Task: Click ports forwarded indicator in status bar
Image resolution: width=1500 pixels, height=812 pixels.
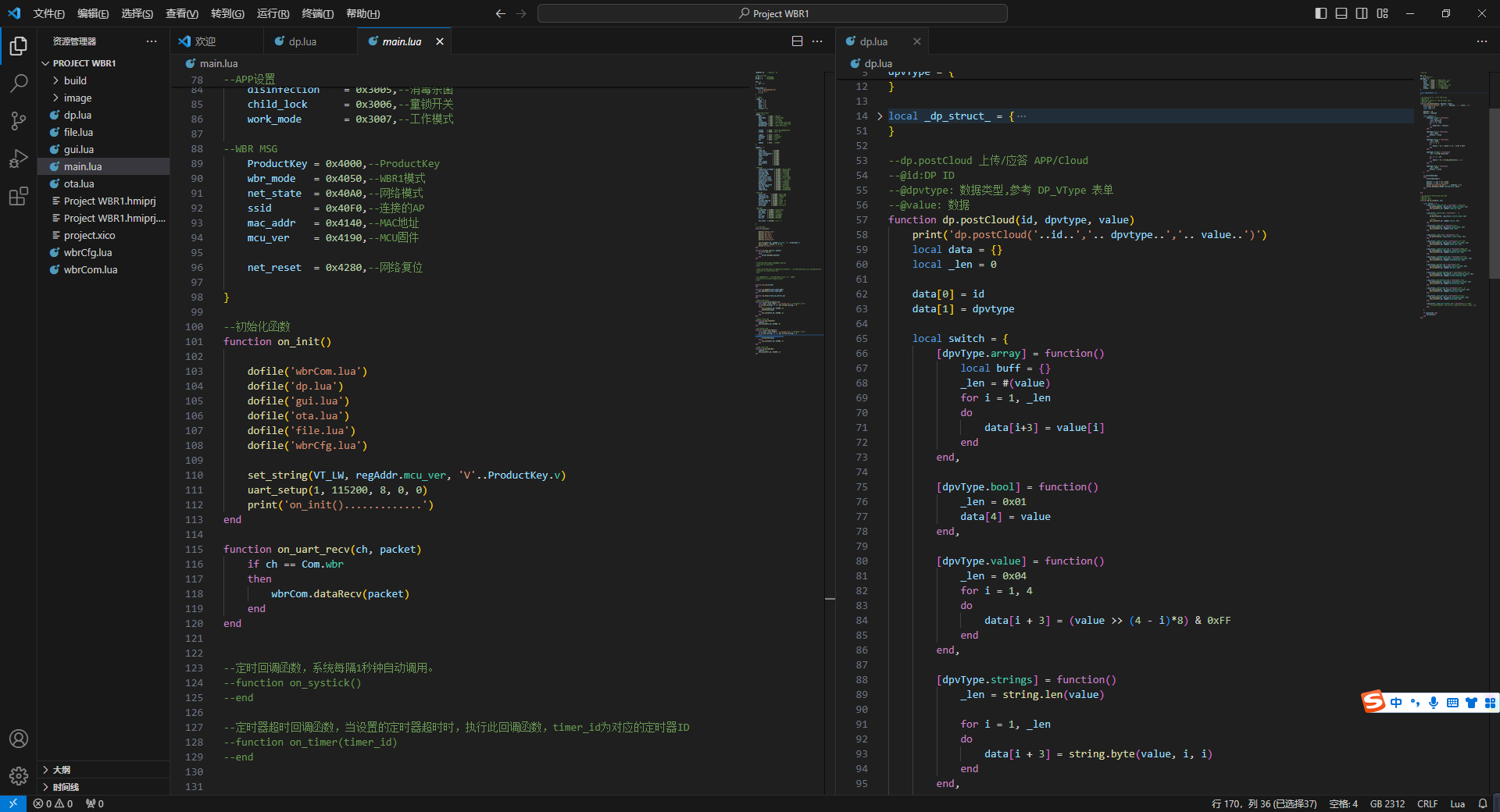Action: (x=95, y=803)
